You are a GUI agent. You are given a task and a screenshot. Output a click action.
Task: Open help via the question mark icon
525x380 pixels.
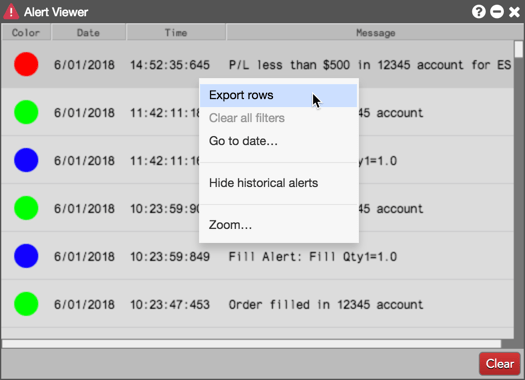[478, 12]
